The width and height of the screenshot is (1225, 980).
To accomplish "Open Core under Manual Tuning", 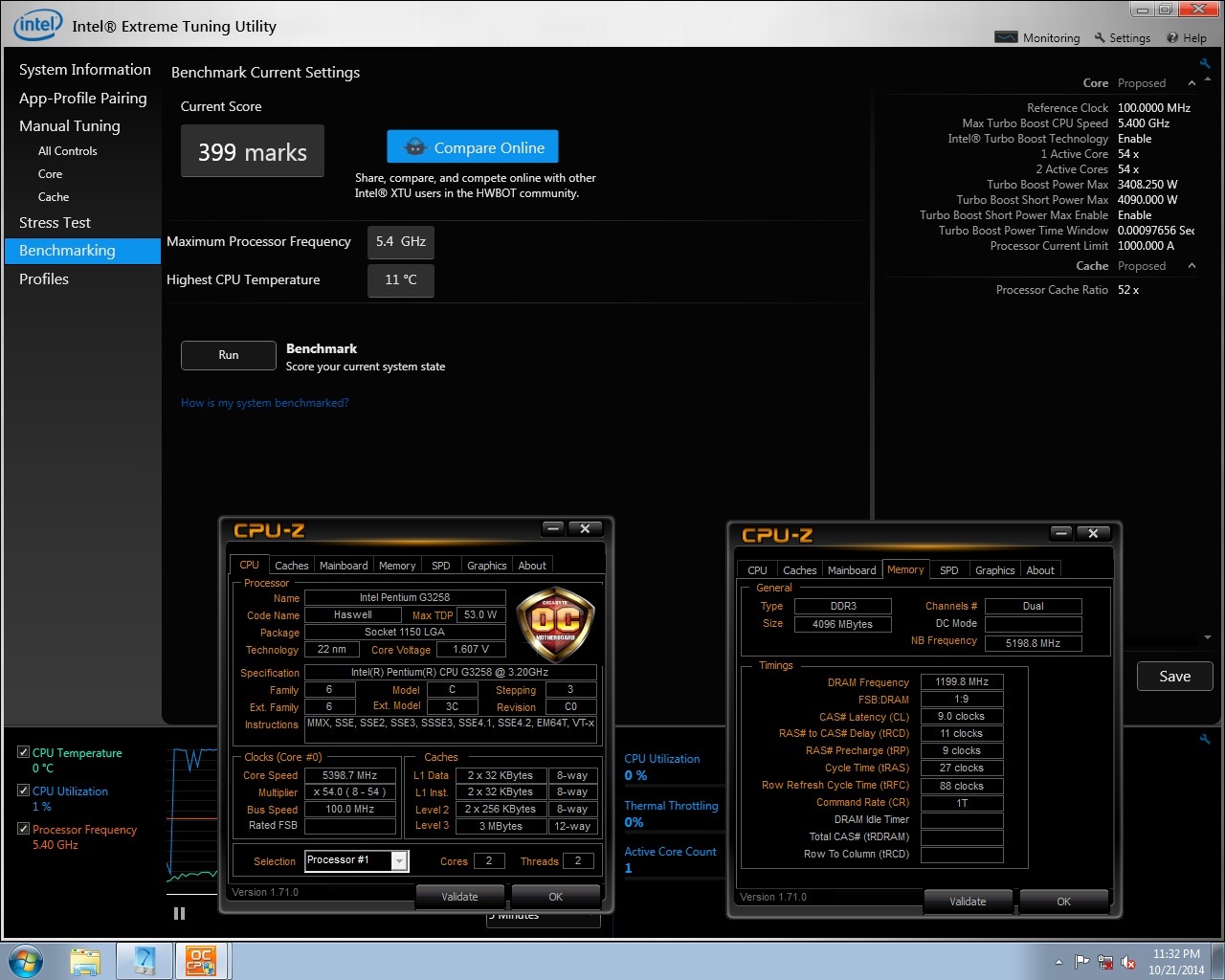I will point(51,174).
